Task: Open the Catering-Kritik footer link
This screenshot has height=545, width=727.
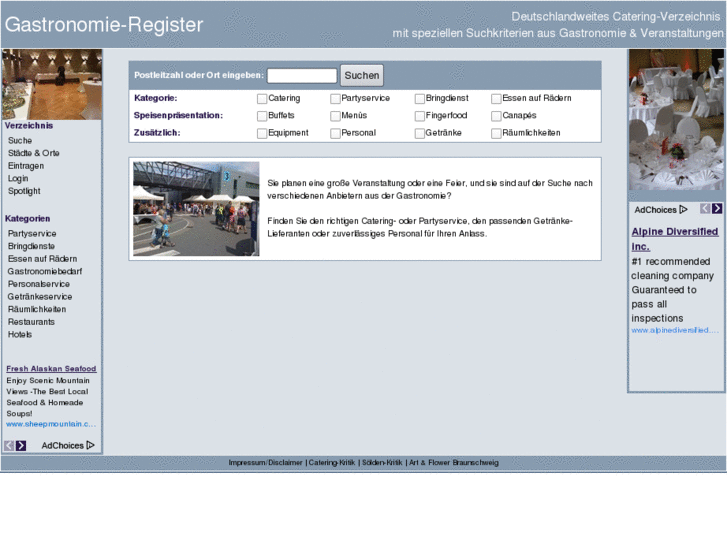Action: [332, 462]
